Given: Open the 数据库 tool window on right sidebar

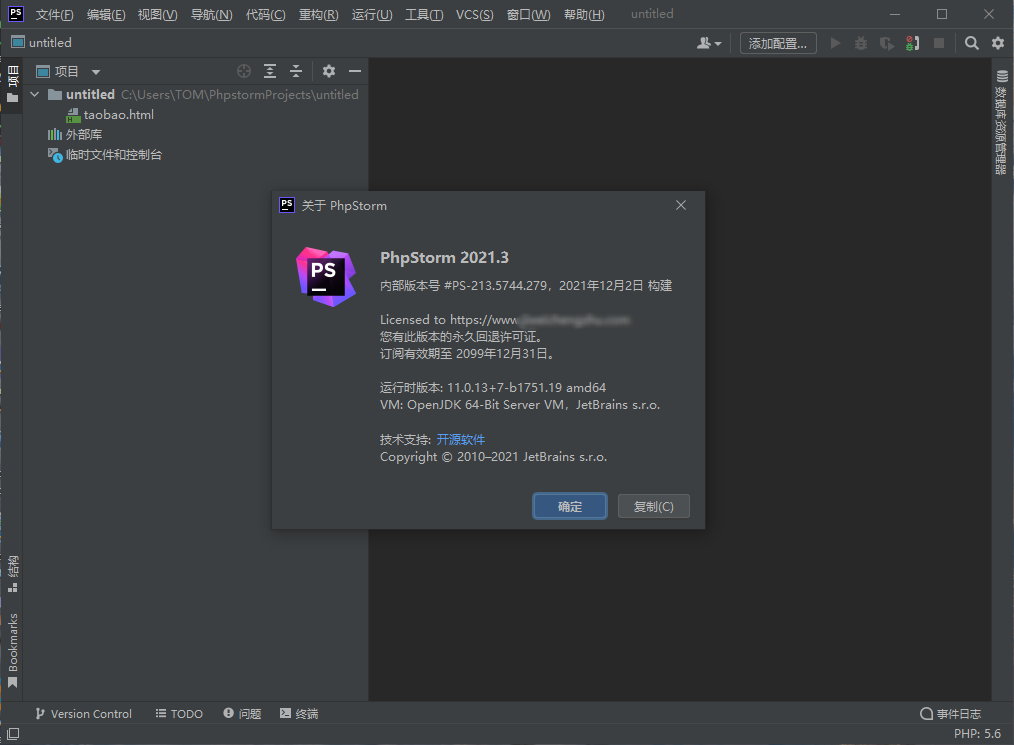Looking at the screenshot, I should (x=1001, y=122).
